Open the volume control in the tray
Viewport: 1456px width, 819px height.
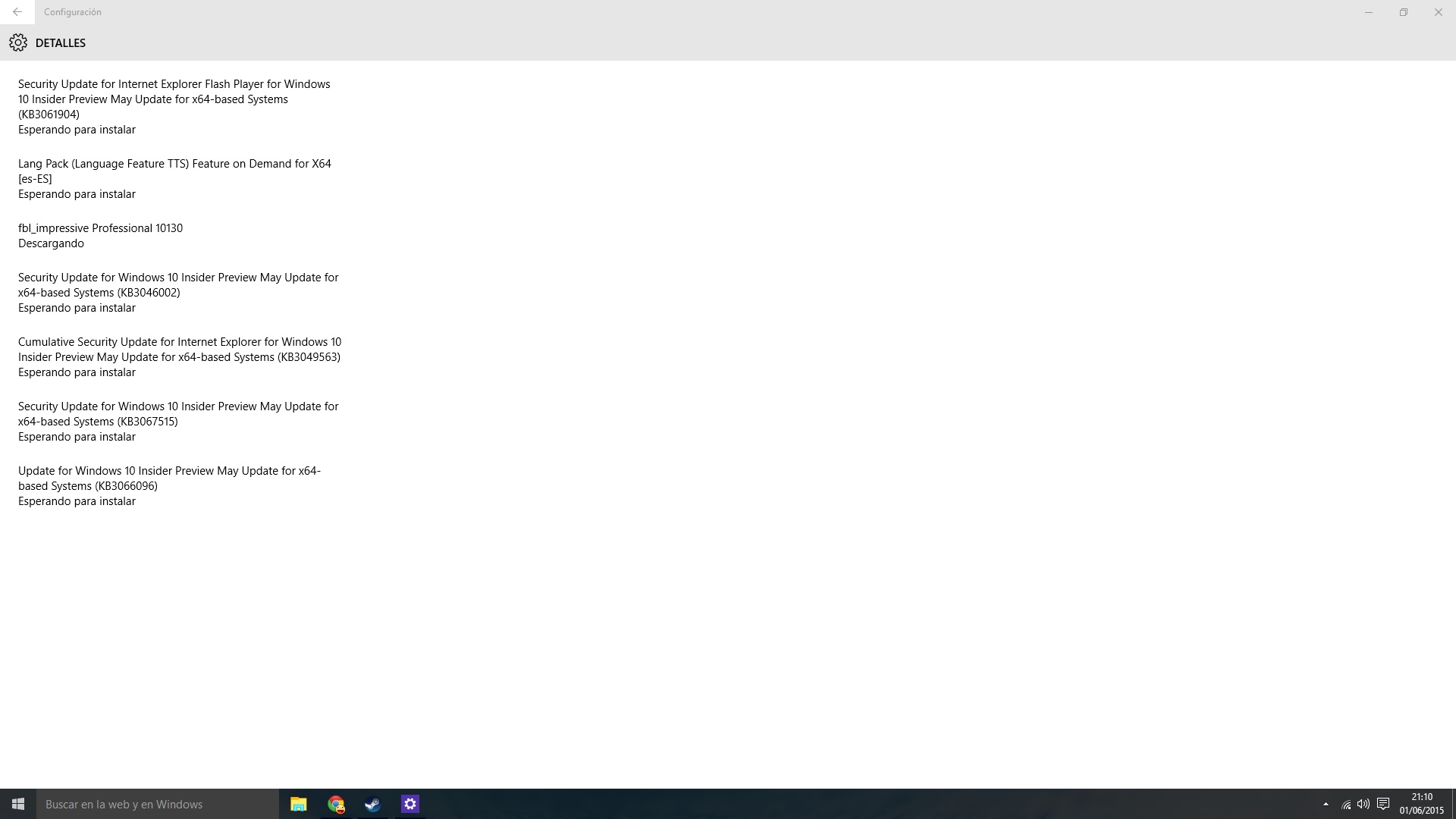[x=1363, y=804]
